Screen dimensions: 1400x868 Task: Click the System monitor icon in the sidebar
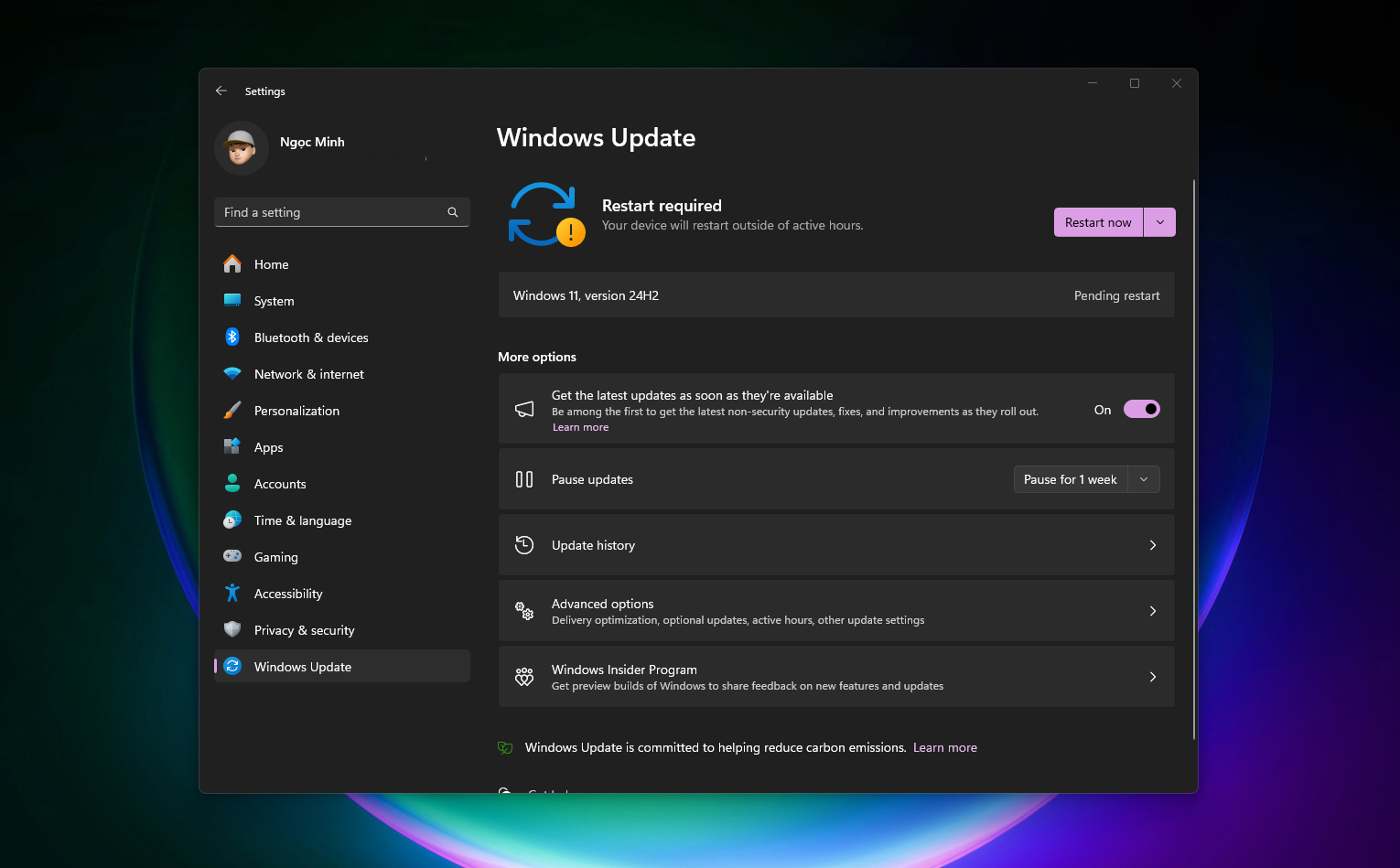click(232, 300)
